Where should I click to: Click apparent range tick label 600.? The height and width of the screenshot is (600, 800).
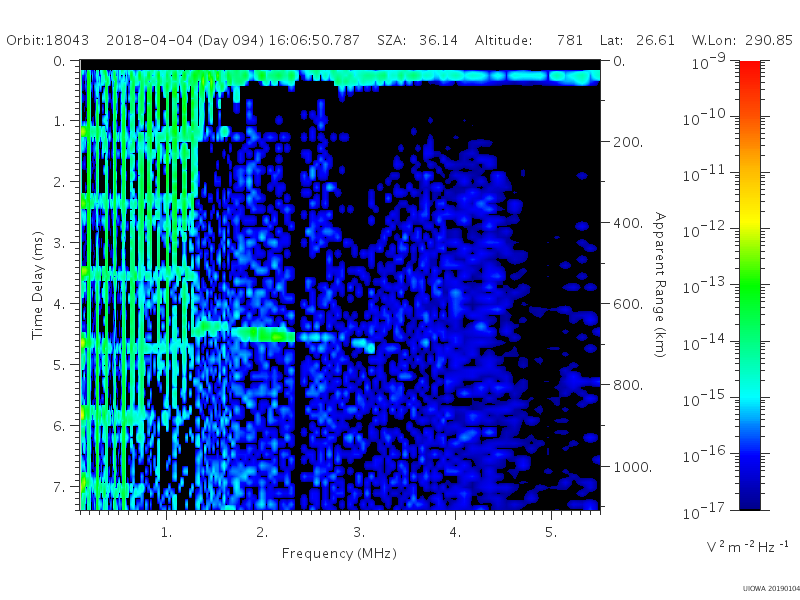[628, 304]
